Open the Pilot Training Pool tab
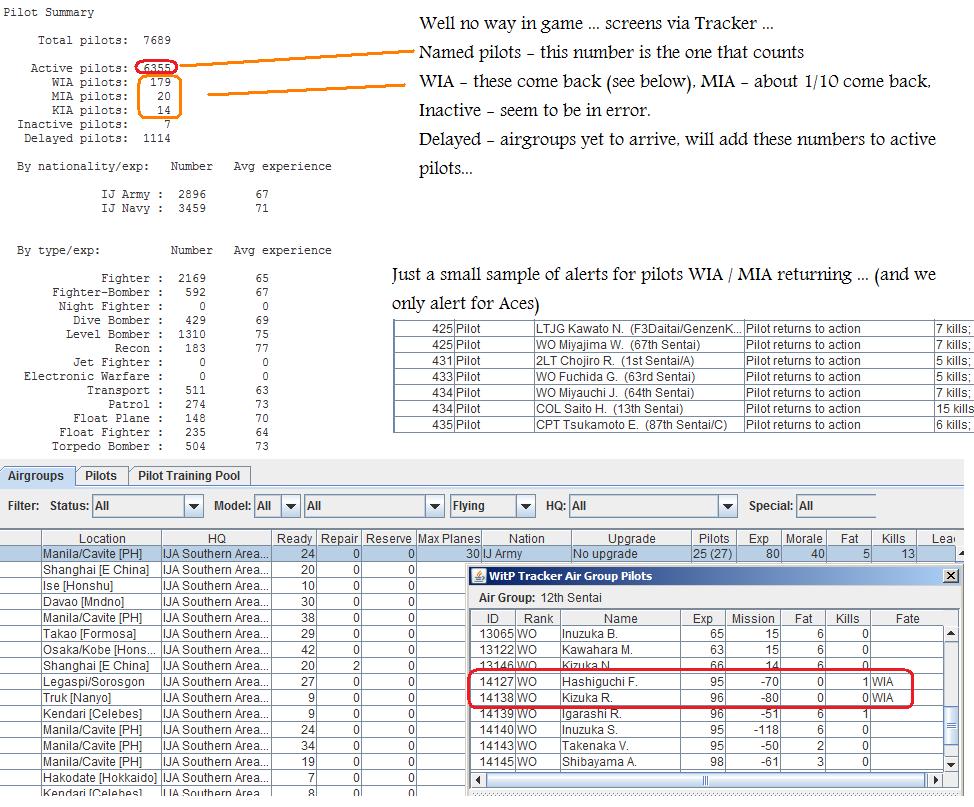 [x=189, y=476]
